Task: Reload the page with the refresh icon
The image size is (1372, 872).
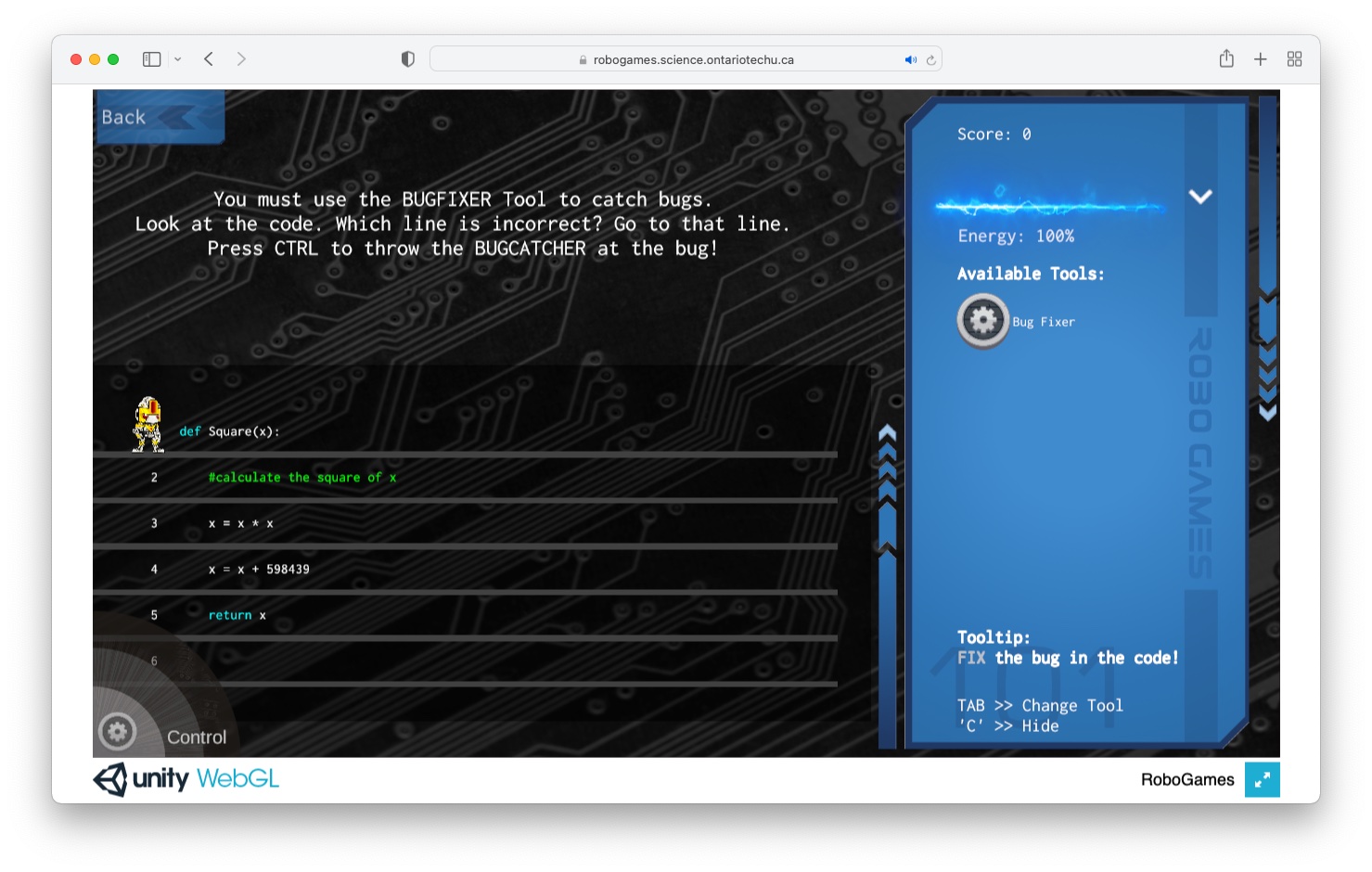Action: [930, 60]
